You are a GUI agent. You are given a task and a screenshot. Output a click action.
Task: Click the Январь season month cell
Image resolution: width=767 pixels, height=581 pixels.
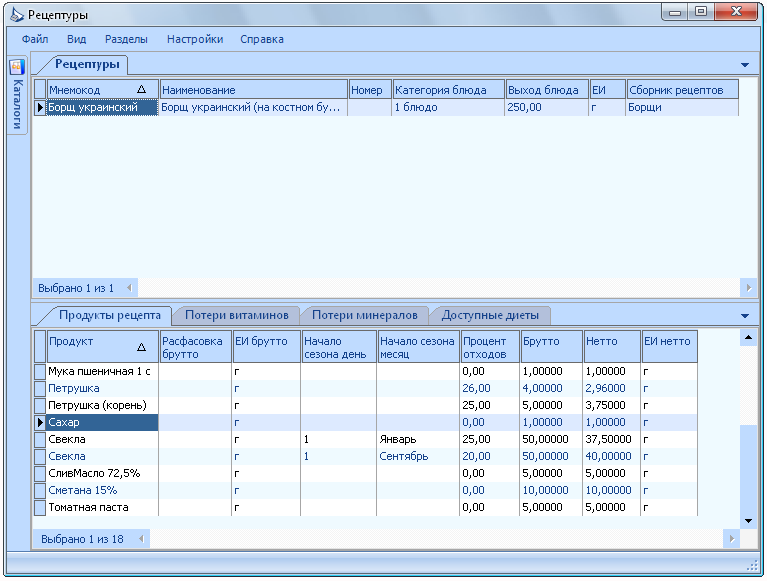(x=418, y=440)
